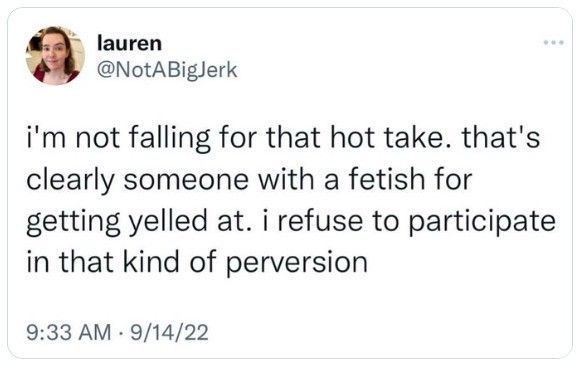The width and height of the screenshot is (584, 367).
Task: Click the display name lauren
Action: [x=129, y=43]
